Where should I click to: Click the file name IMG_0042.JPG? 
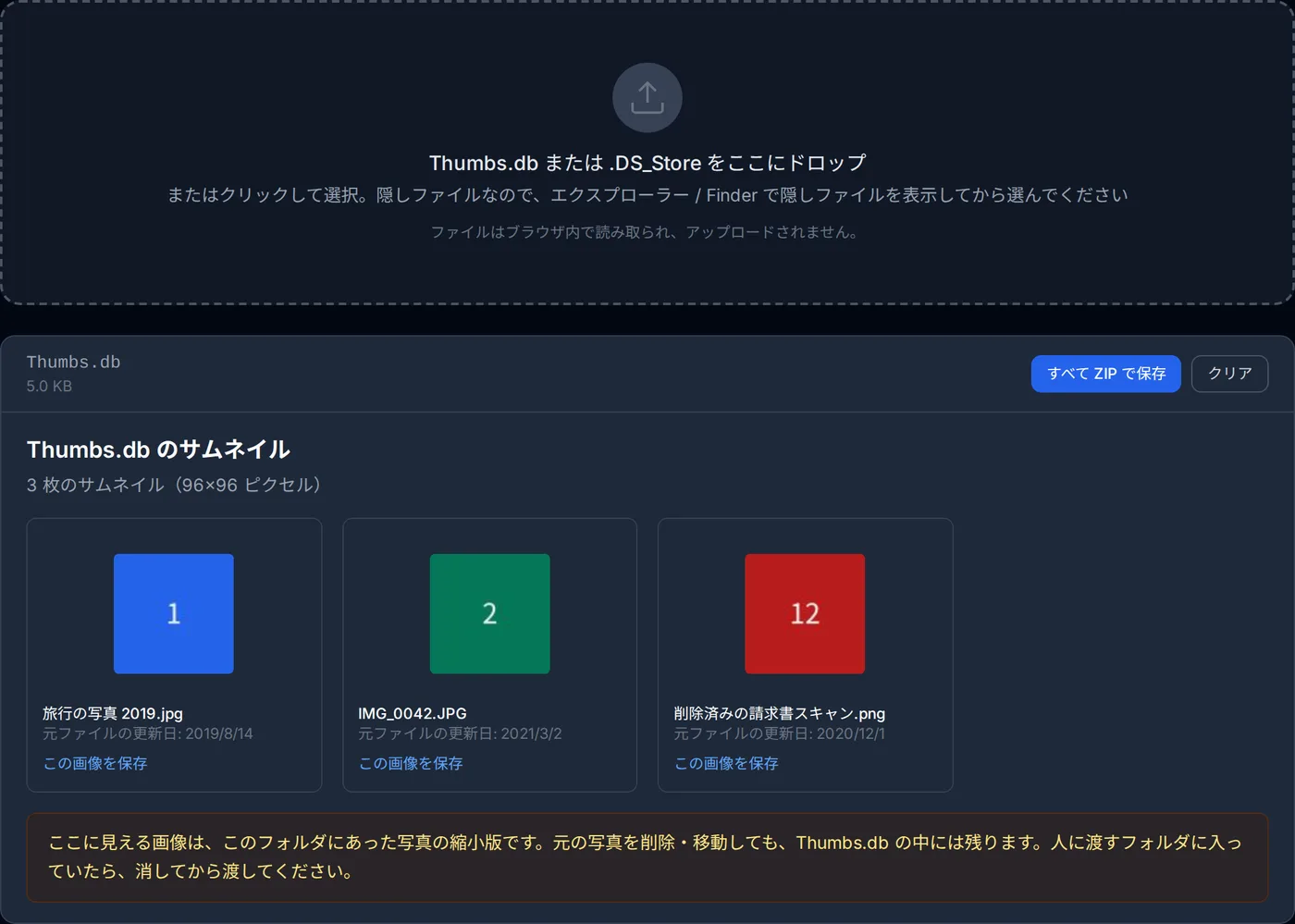coord(413,713)
